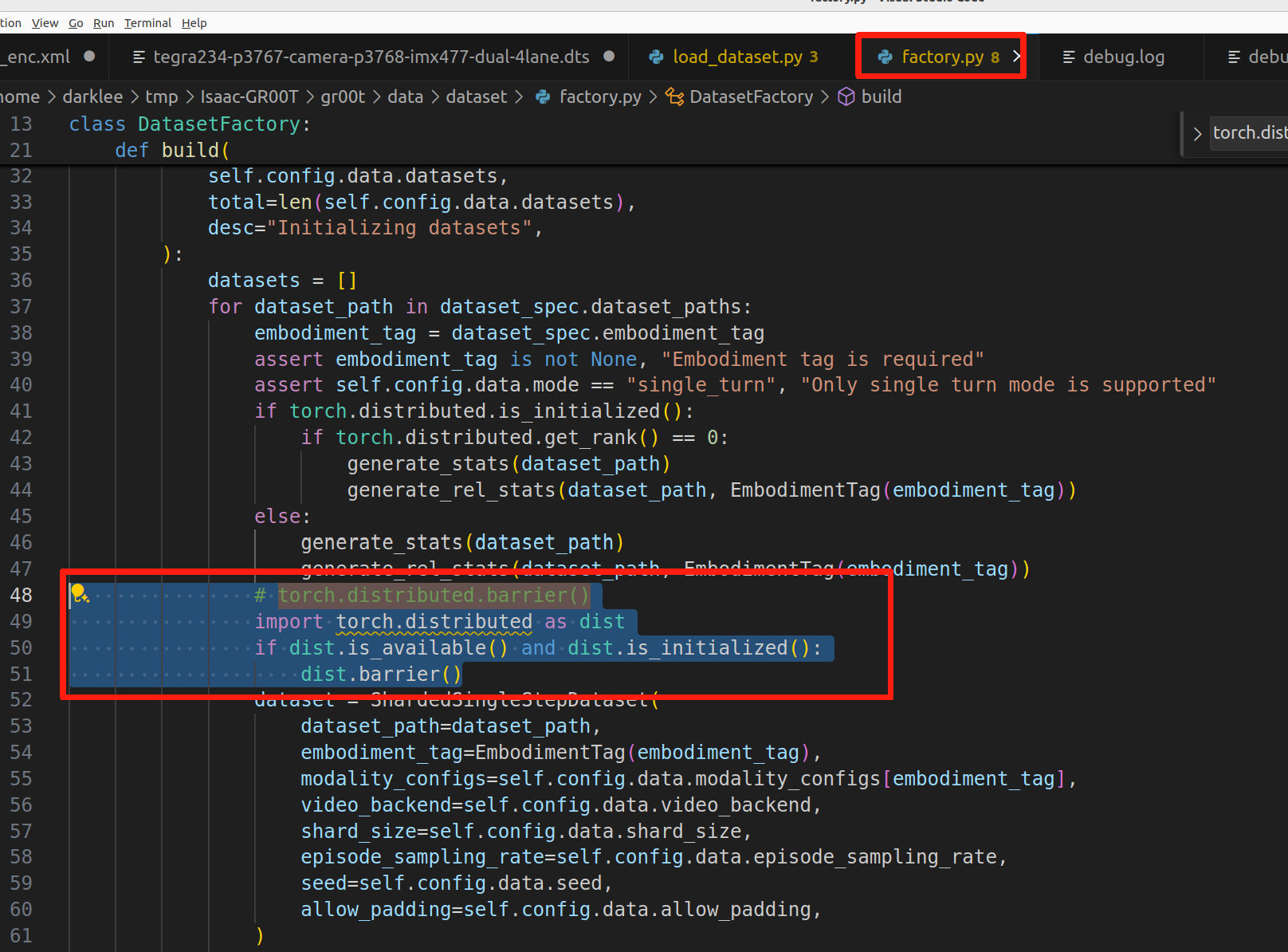1288x952 pixels.
Task: Click the Python icon on load_dataset.py tab
Action: click(656, 57)
